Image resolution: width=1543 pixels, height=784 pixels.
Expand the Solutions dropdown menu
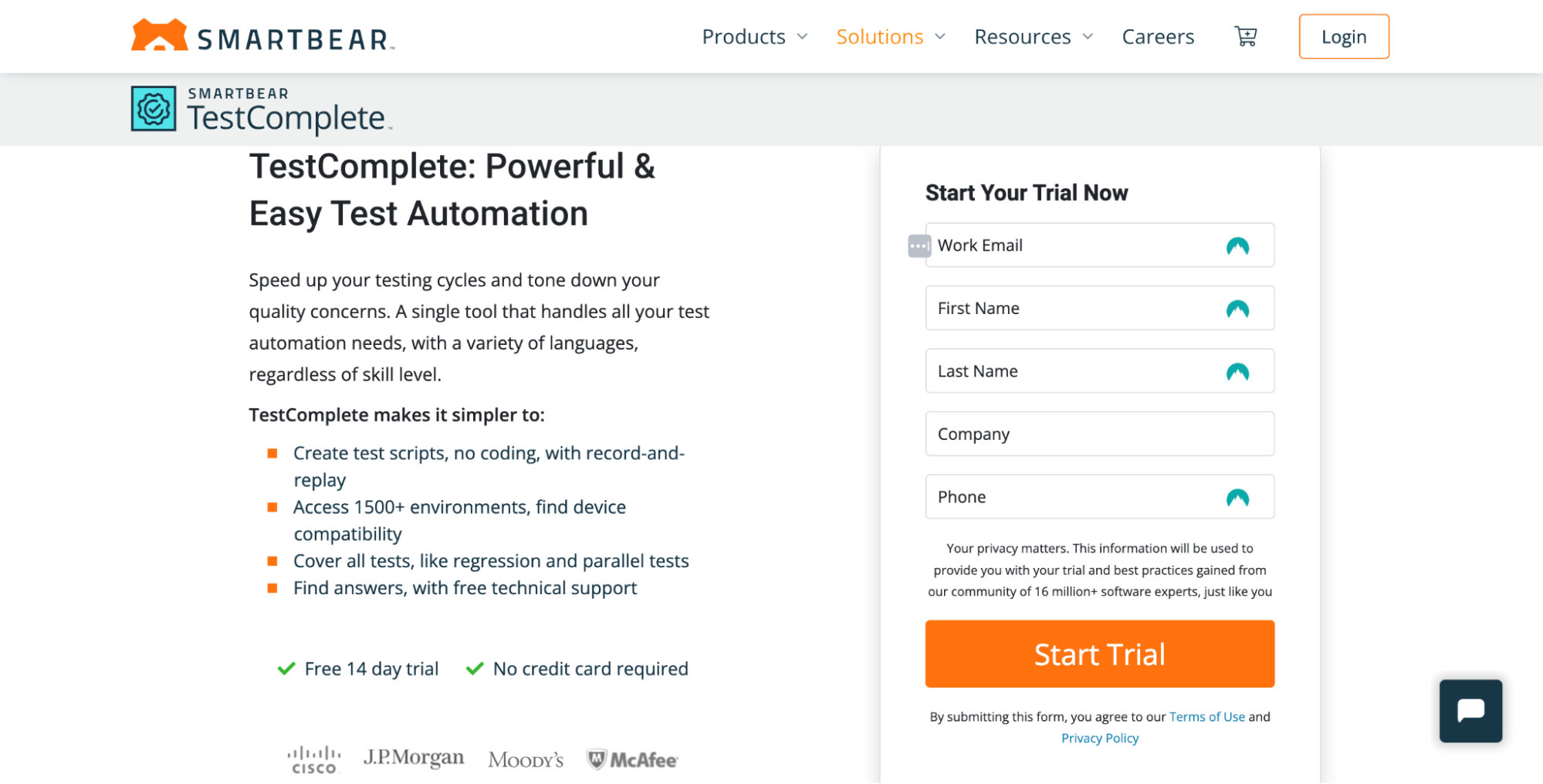click(890, 37)
